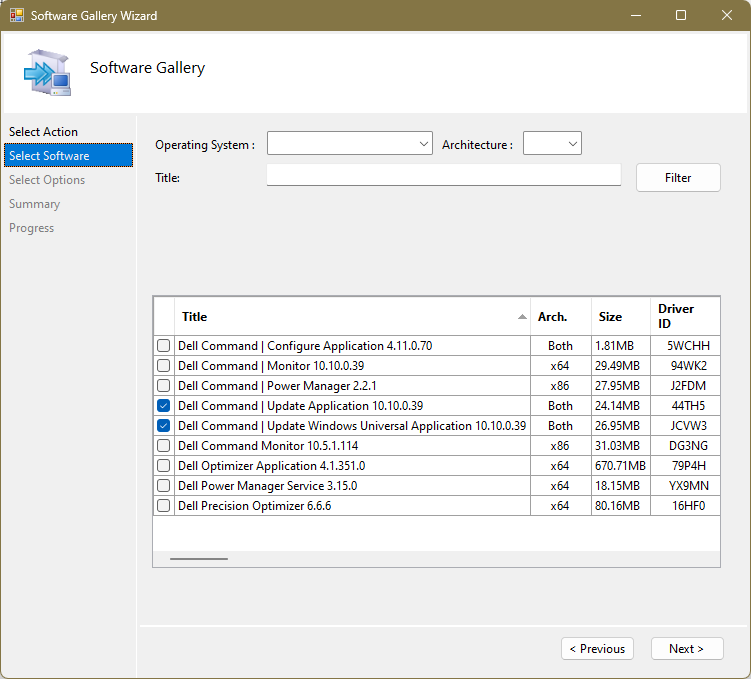Click the Software Gallery header logo icon
Image resolution: width=751 pixels, height=679 pixels.
coord(47,72)
